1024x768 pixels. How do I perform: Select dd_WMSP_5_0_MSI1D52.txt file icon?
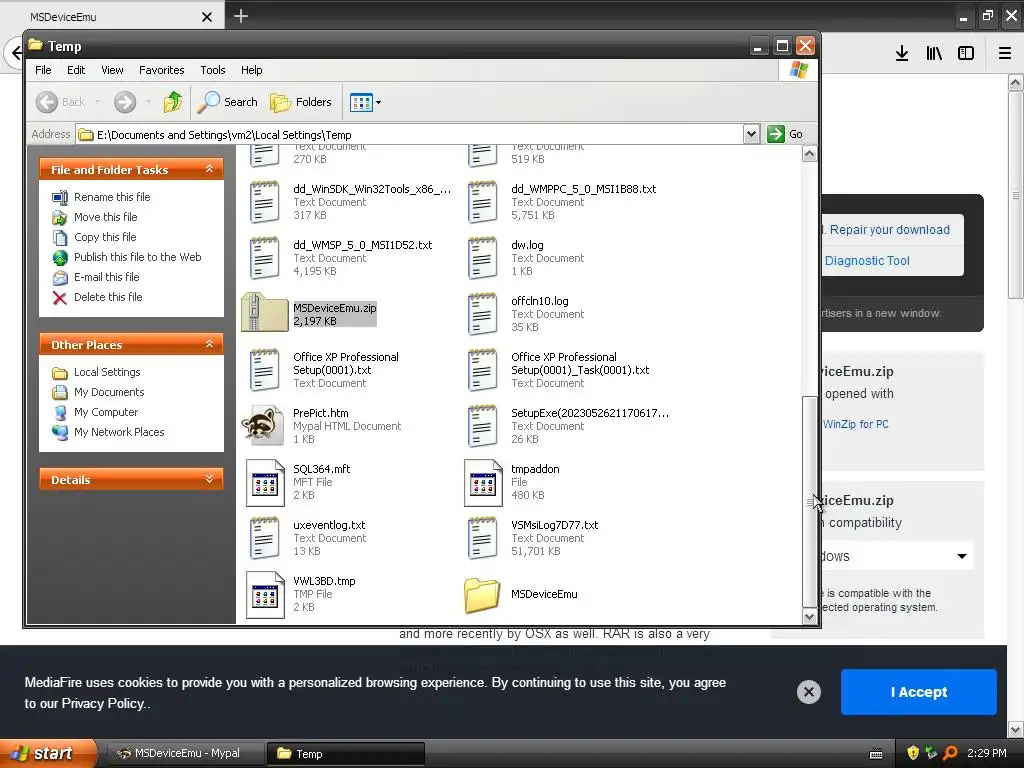coord(264,257)
